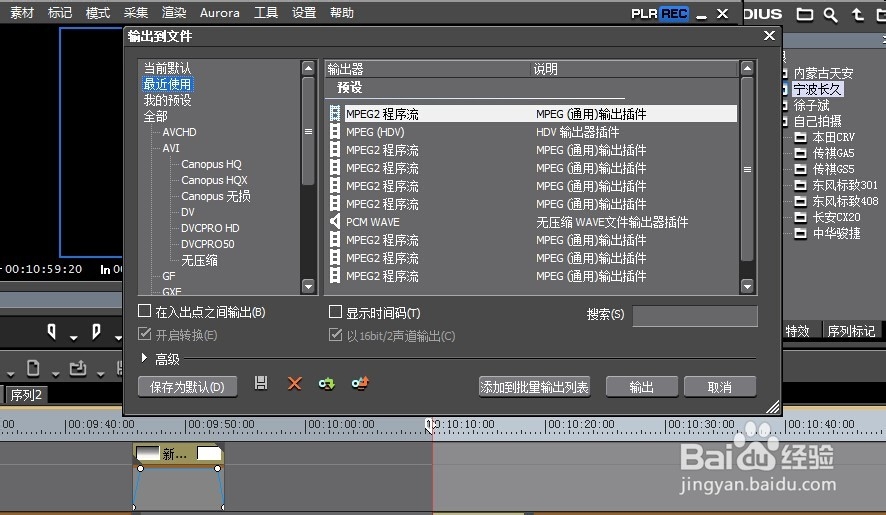Click the new sequence document icon
The height and width of the screenshot is (515, 886).
(x=33, y=369)
